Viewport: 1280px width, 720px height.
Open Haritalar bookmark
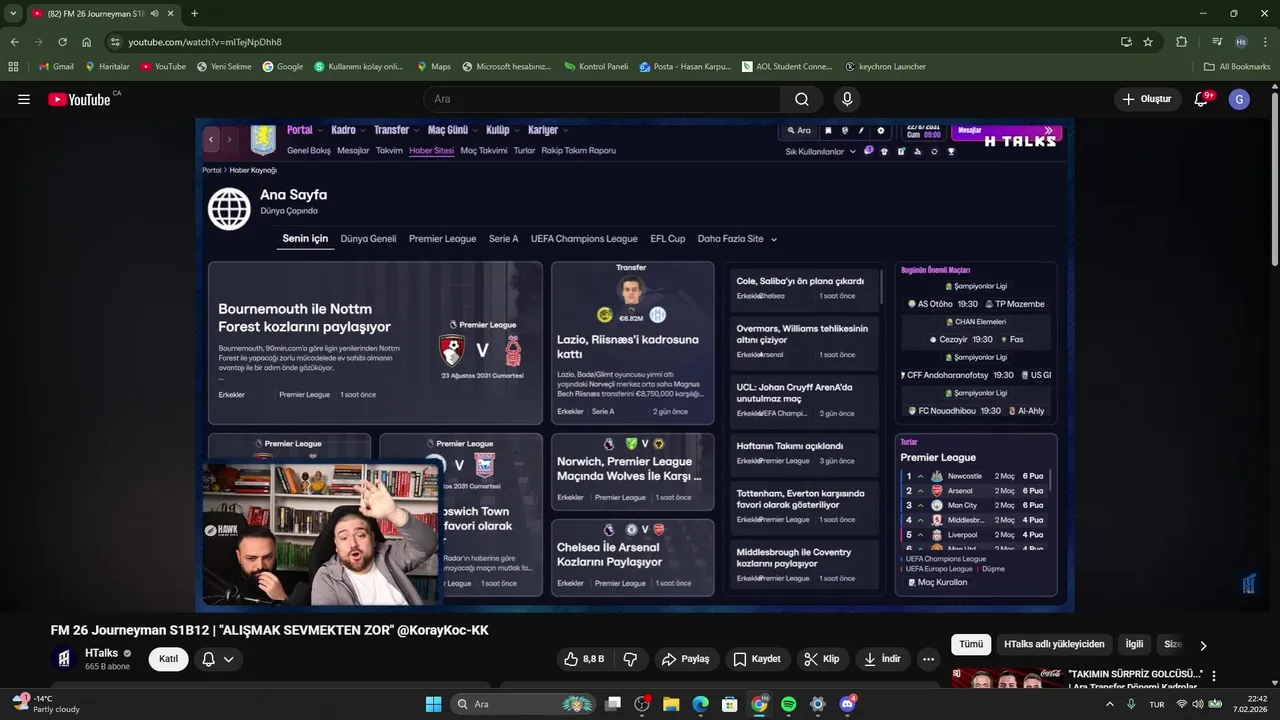pos(107,67)
